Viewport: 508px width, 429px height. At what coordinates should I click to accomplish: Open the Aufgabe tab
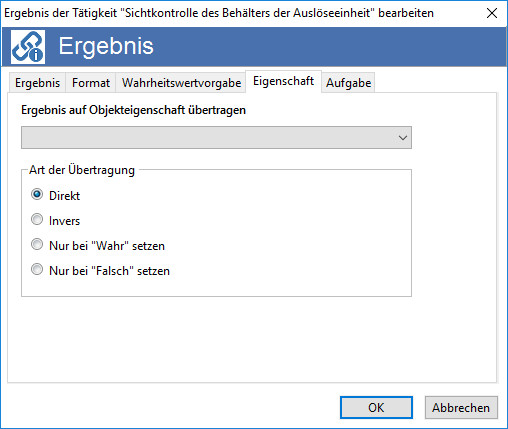tap(348, 83)
